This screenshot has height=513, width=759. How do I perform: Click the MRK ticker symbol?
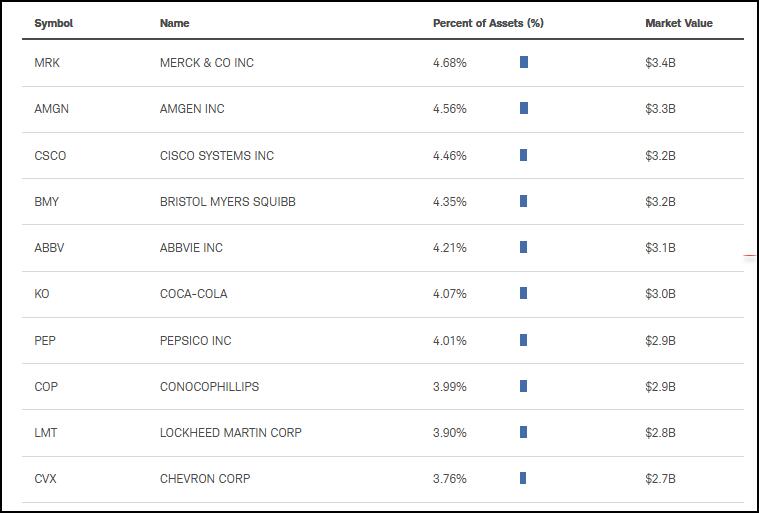pyautogui.click(x=47, y=63)
